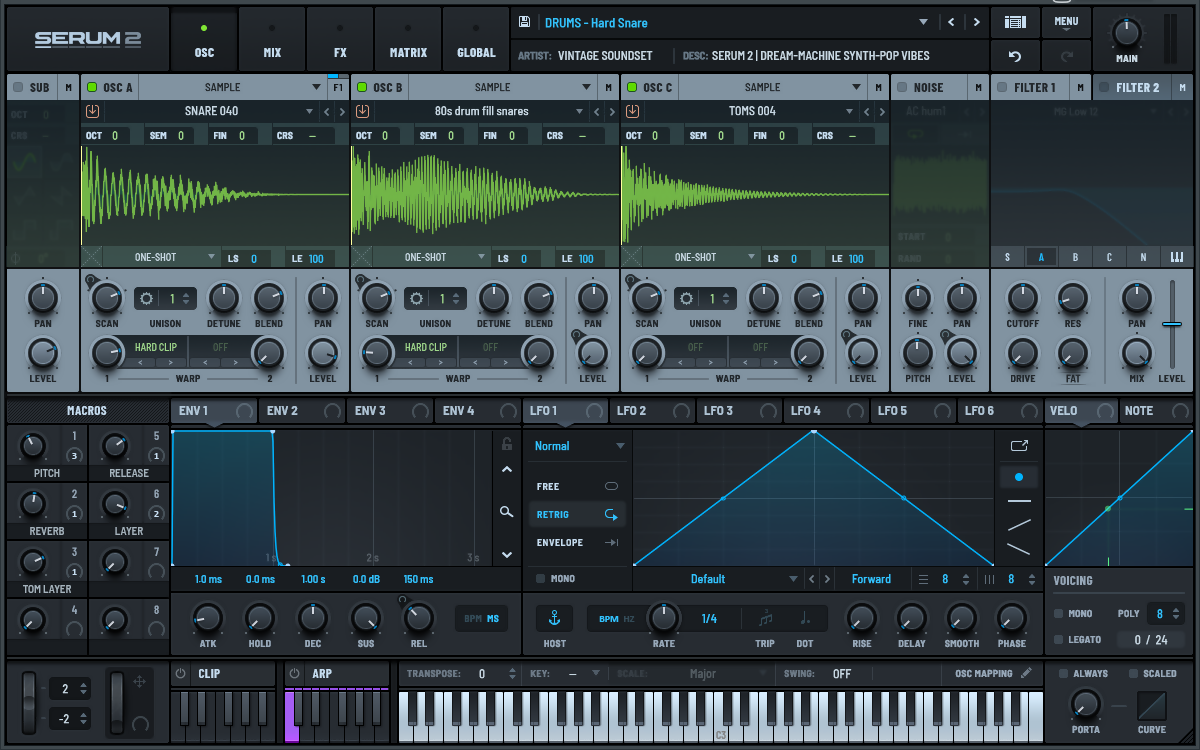
Task: Open 80s drum fill snares dropdown
Action: 579,111
